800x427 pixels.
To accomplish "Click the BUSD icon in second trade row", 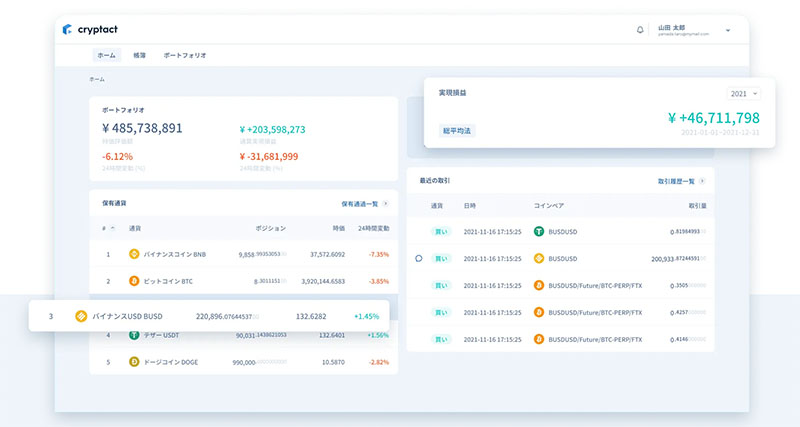I will 539,259.
